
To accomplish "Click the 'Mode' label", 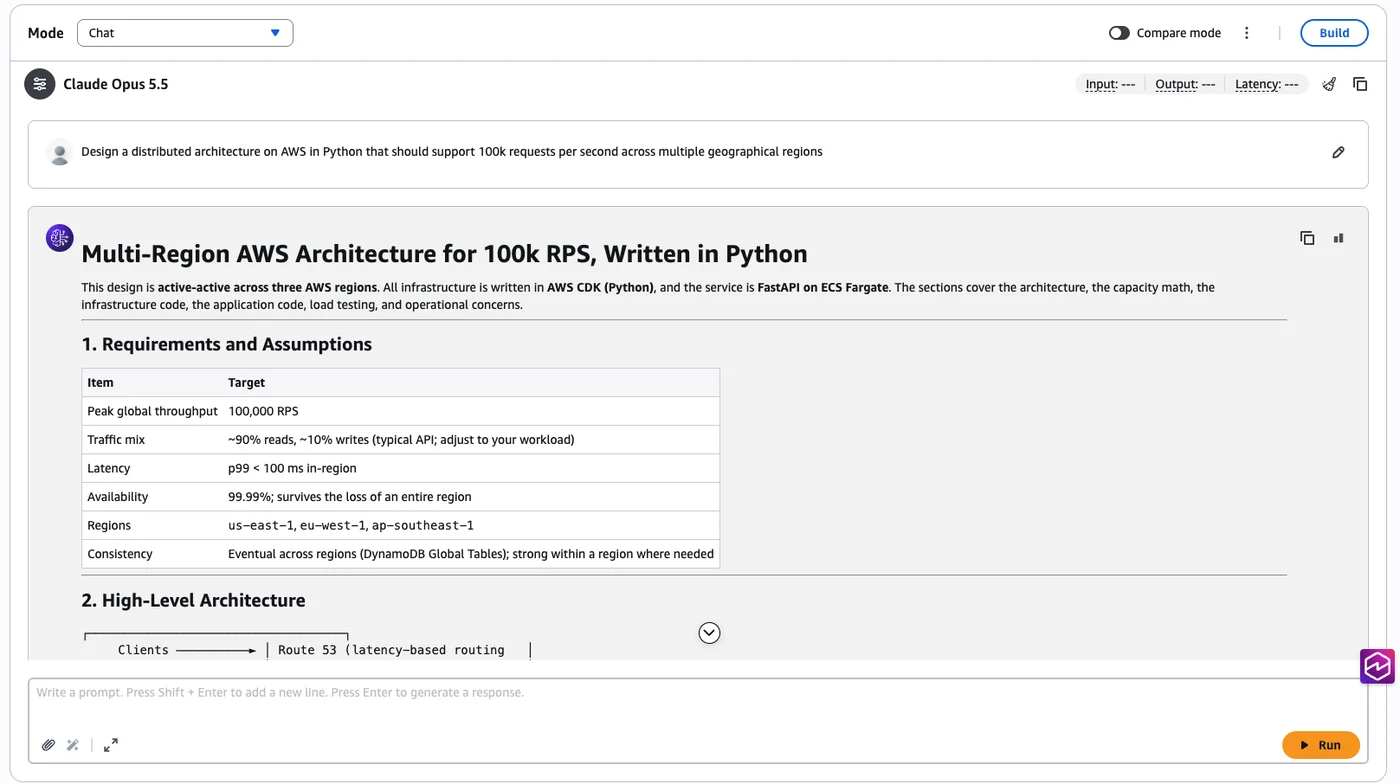I will (x=46, y=33).
